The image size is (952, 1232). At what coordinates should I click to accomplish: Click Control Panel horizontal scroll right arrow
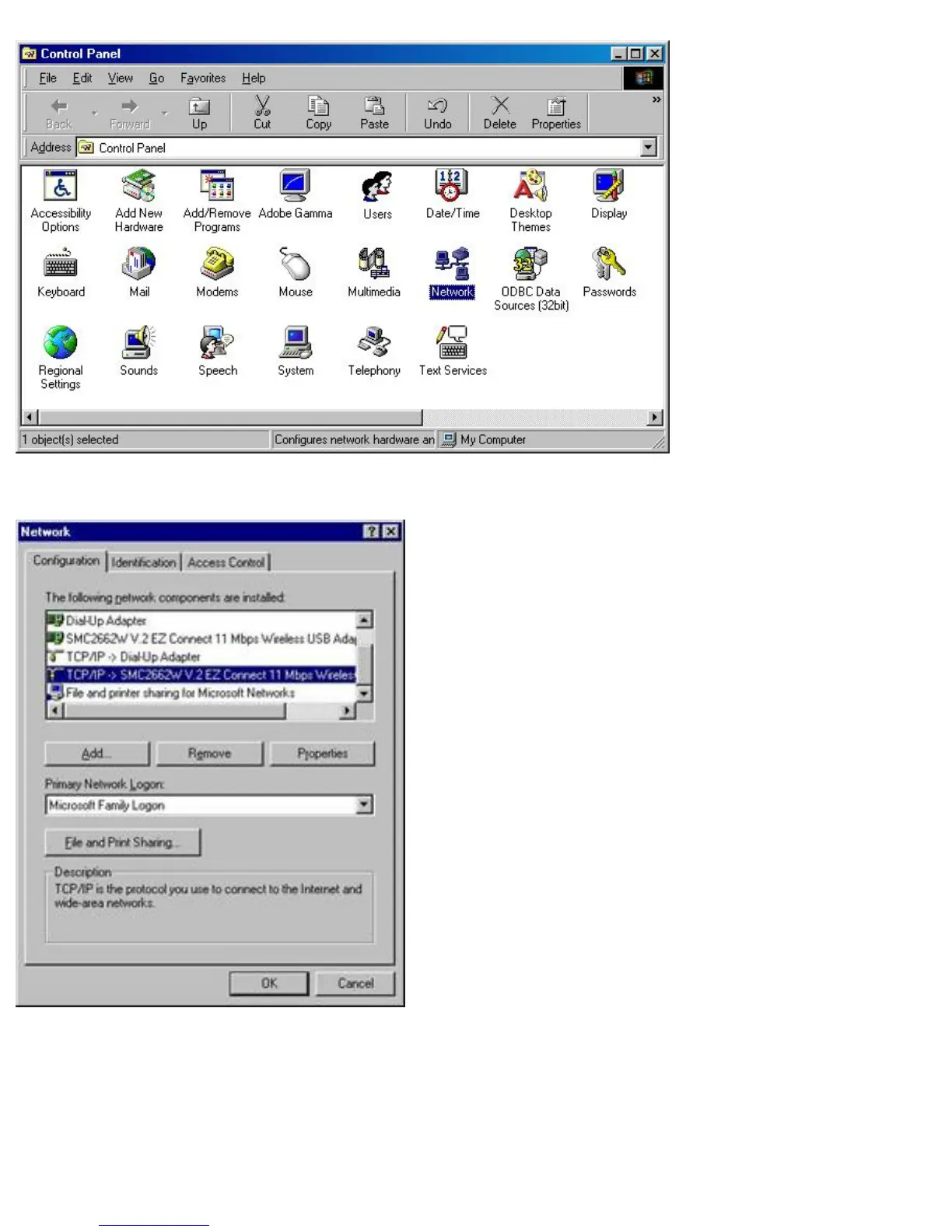(655, 418)
